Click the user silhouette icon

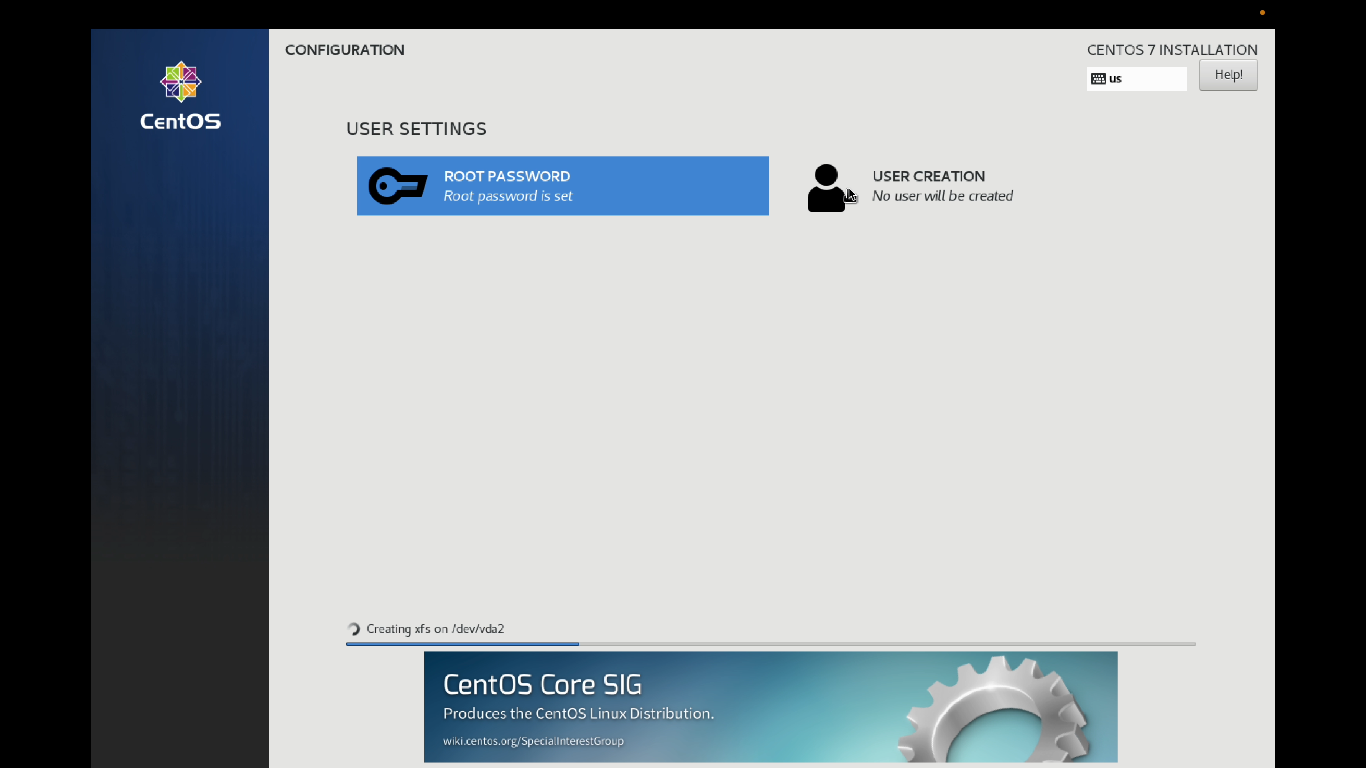click(827, 188)
